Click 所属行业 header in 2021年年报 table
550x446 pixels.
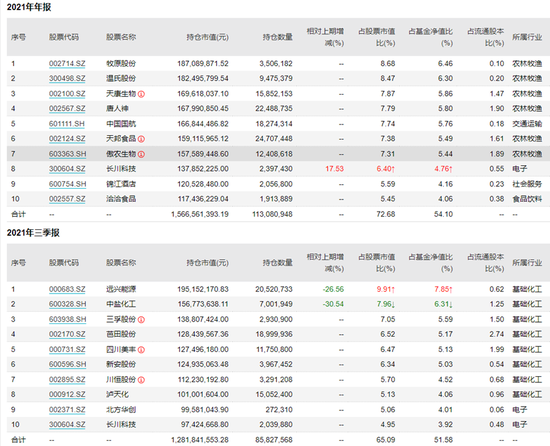click(x=527, y=37)
